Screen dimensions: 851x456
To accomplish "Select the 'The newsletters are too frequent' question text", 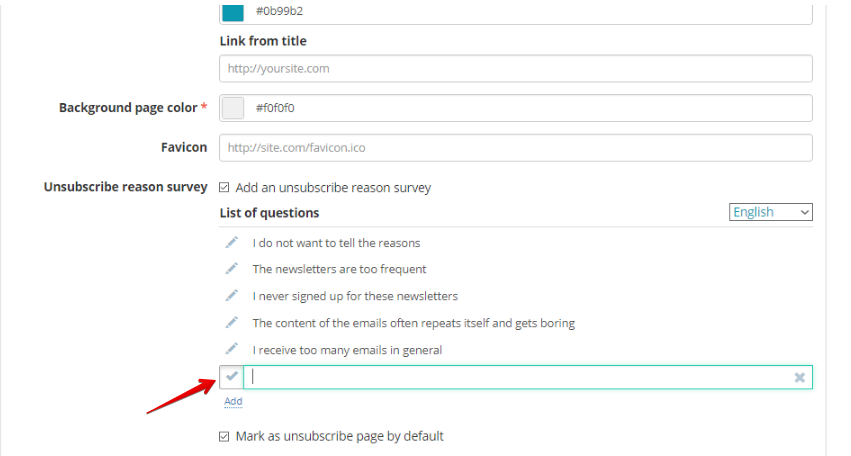I will pos(339,269).
